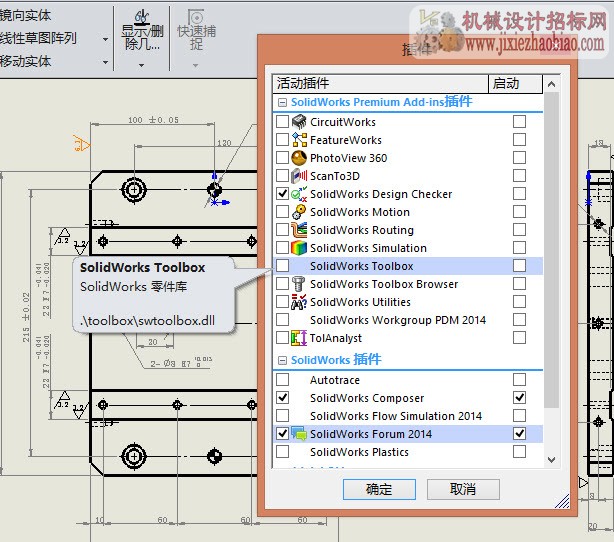614x542 pixels.
Task: Click the TolAnalyst icon
Action: point(299,338)
